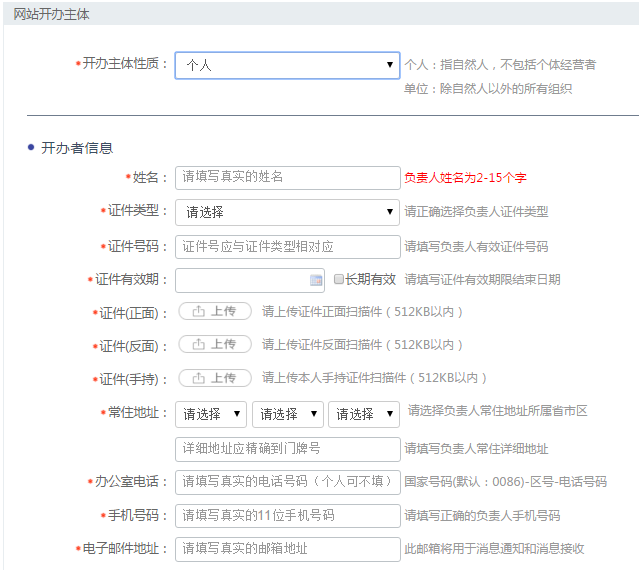Focus the 电子邮件地址 input field

tap(287, 549)
